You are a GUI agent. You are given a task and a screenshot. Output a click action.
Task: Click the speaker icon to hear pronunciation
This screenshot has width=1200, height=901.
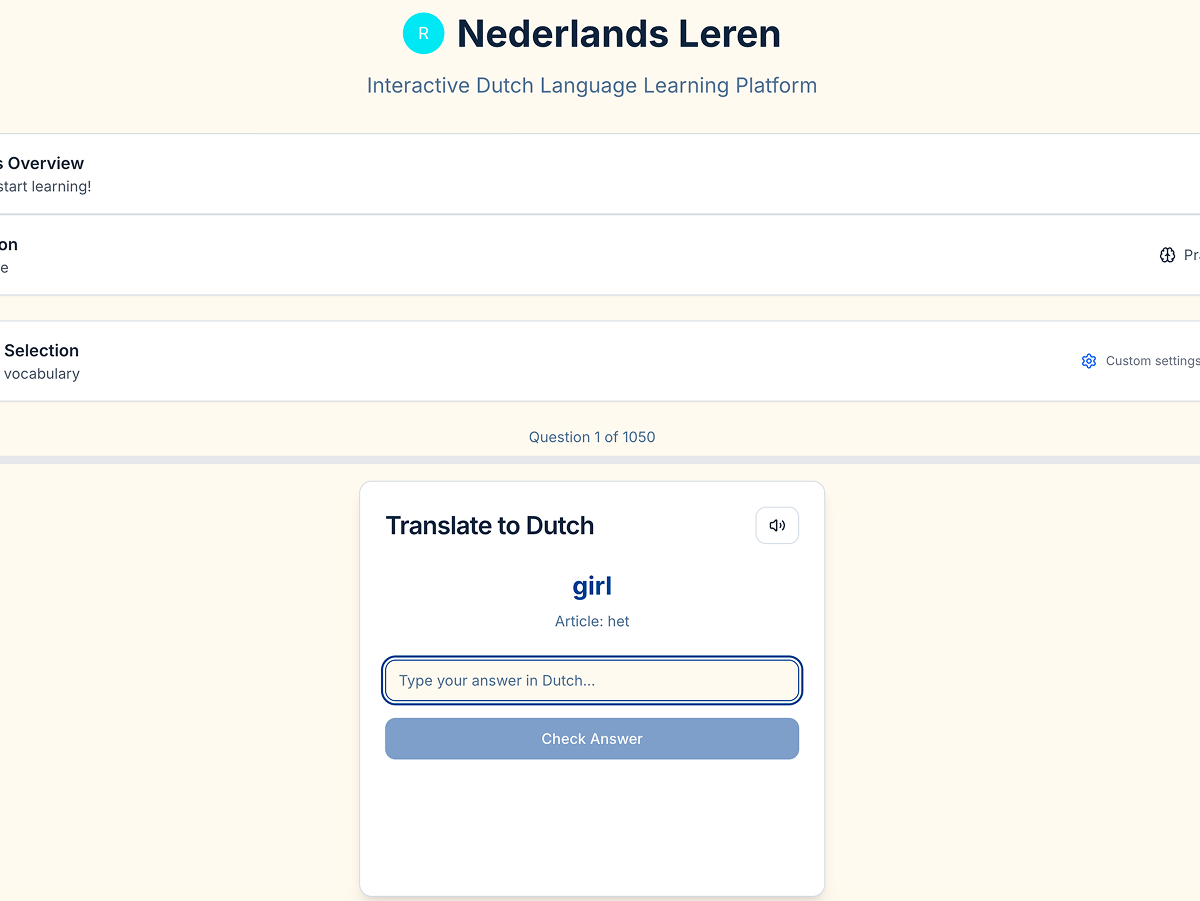[777, 525]
